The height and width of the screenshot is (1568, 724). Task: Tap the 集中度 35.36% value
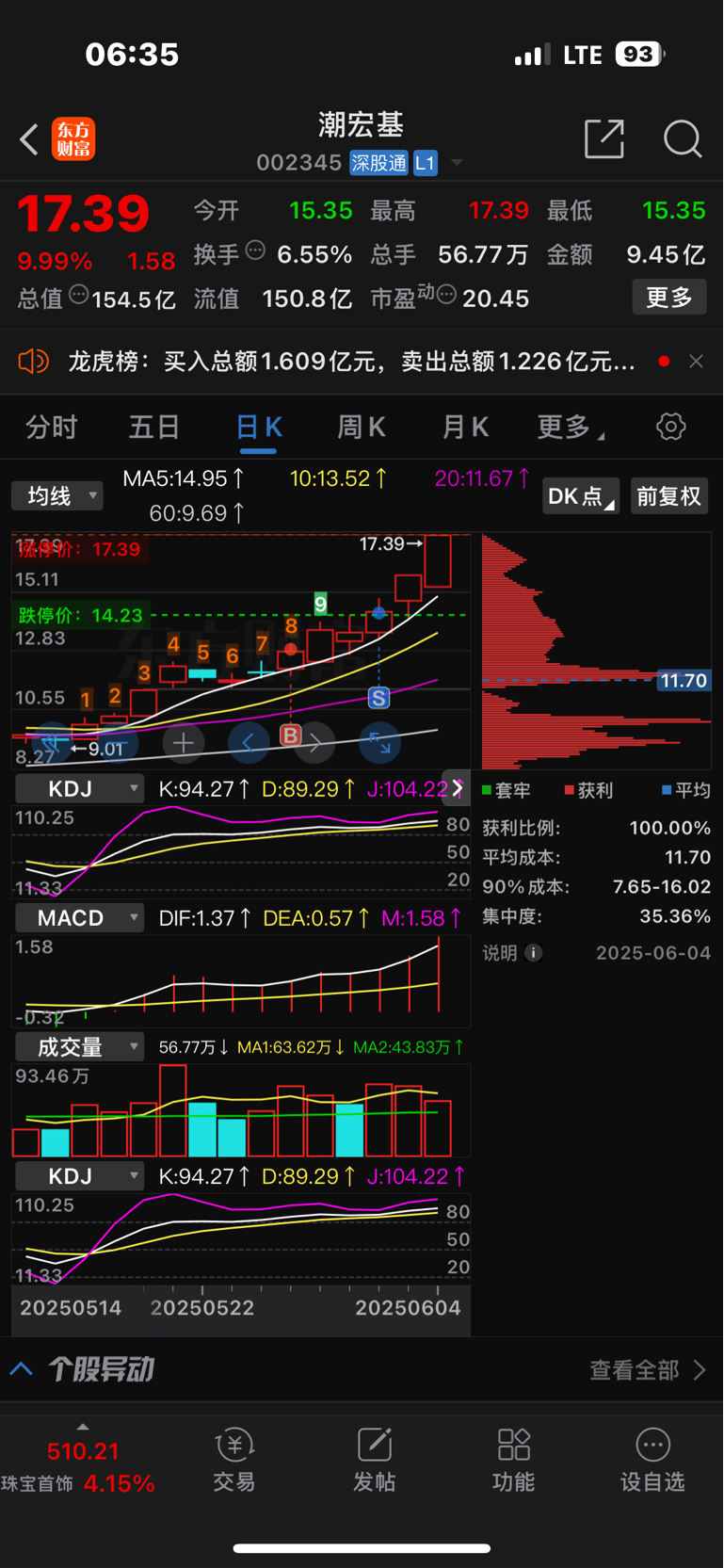coord(677,916)
